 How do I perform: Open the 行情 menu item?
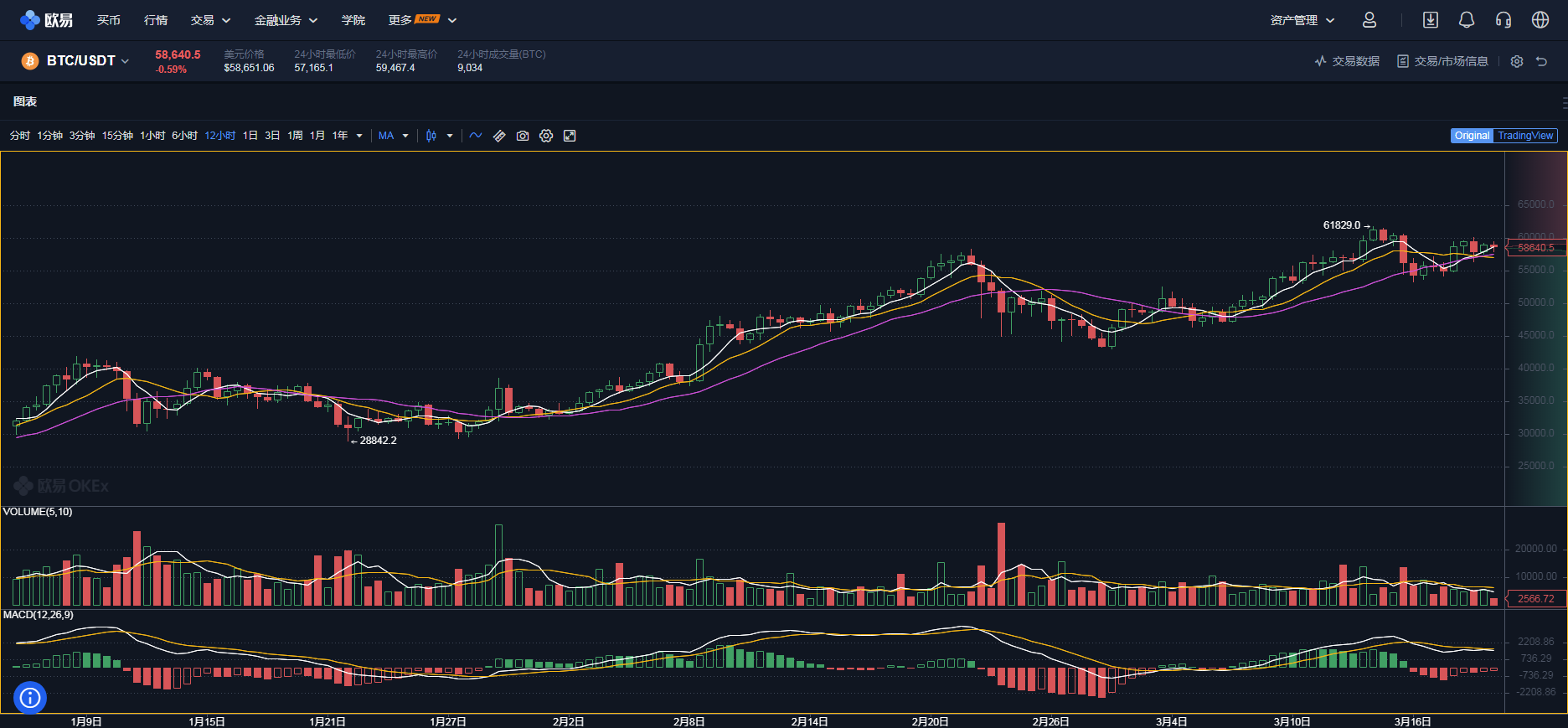156,20
